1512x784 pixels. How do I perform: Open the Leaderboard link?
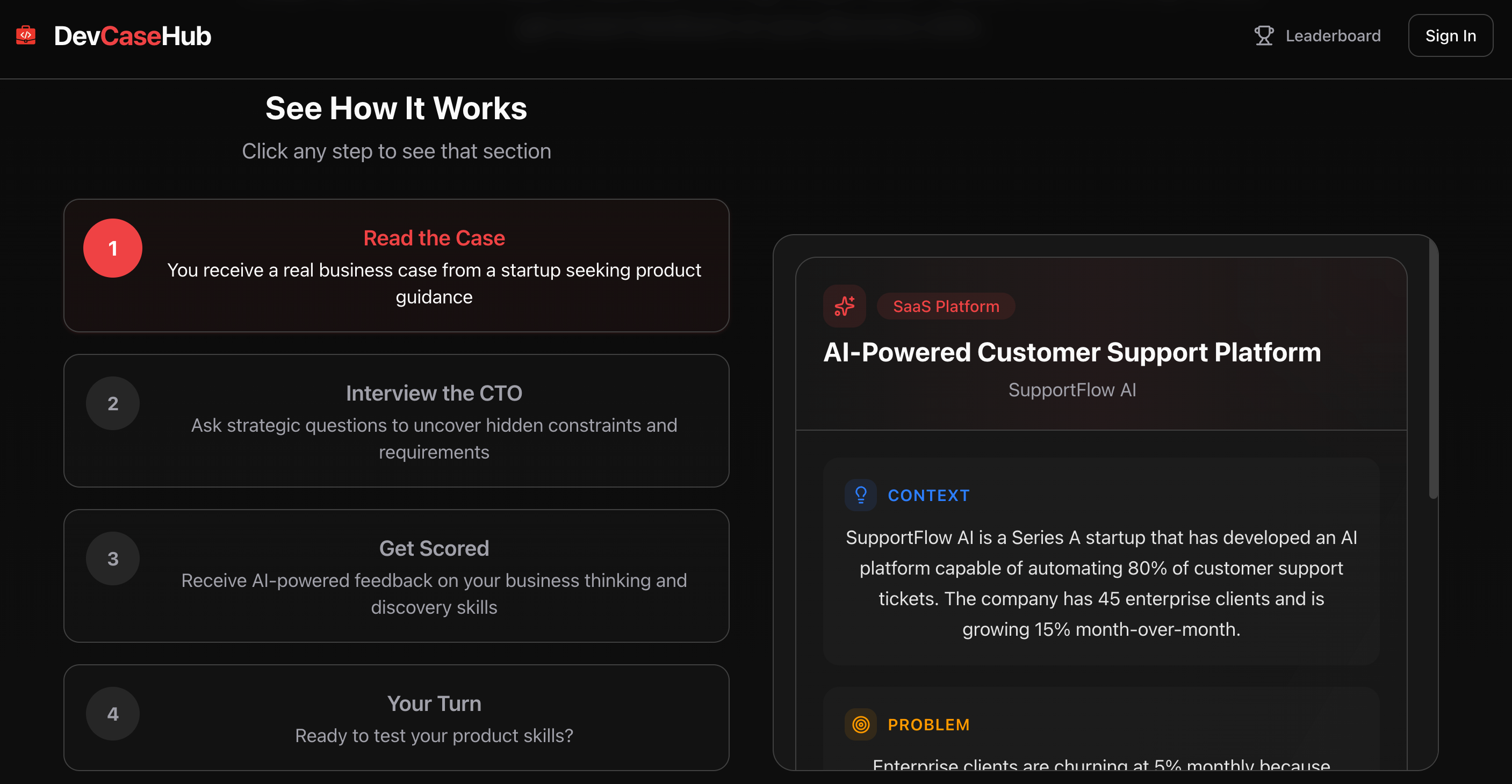tap(1333, 36)
